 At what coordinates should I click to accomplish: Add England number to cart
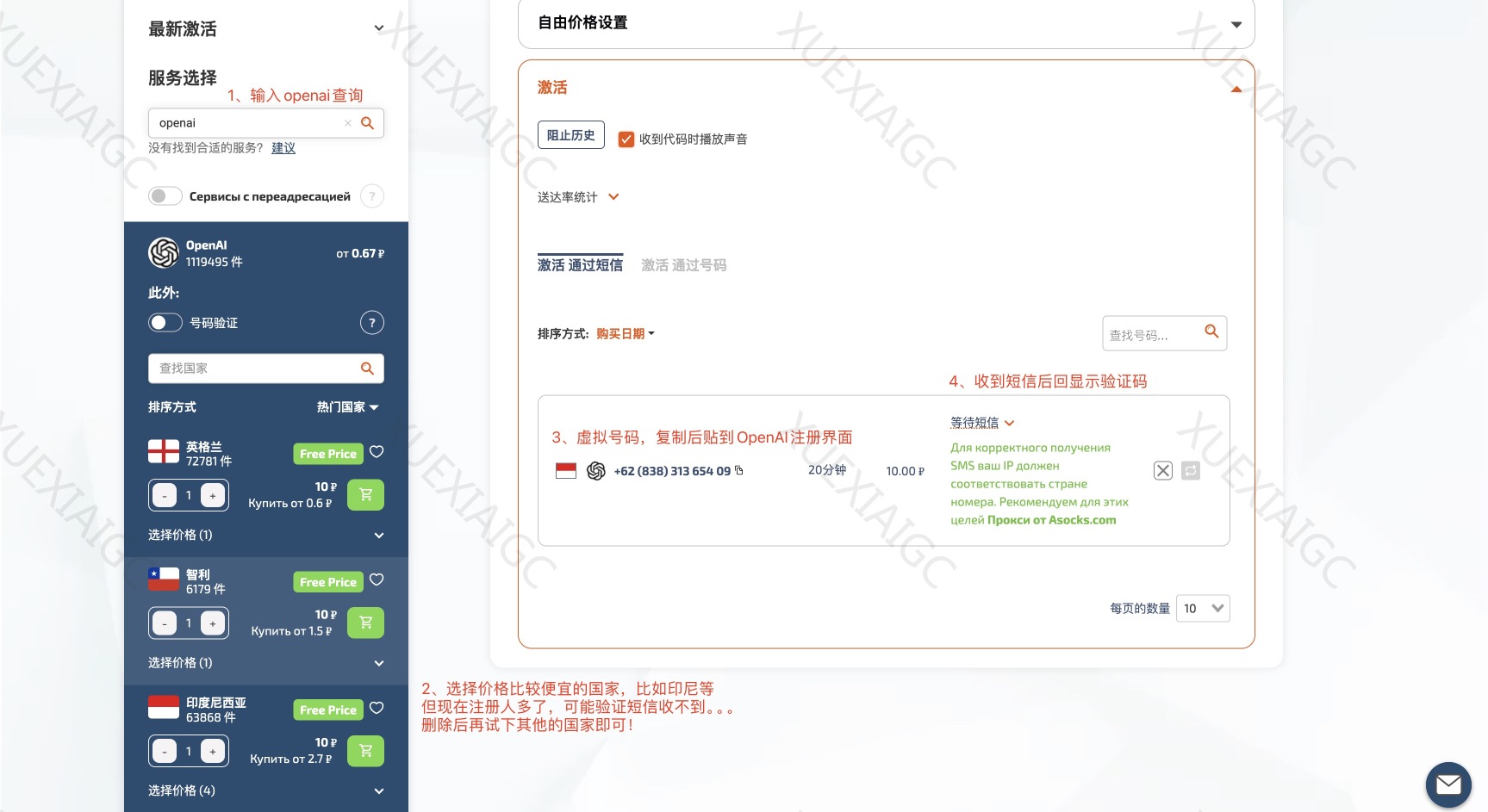365,495
